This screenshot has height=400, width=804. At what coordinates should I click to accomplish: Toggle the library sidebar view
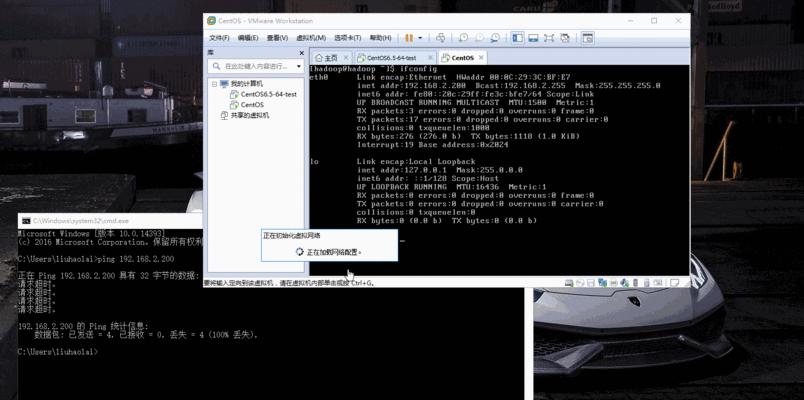pos(518,38)
